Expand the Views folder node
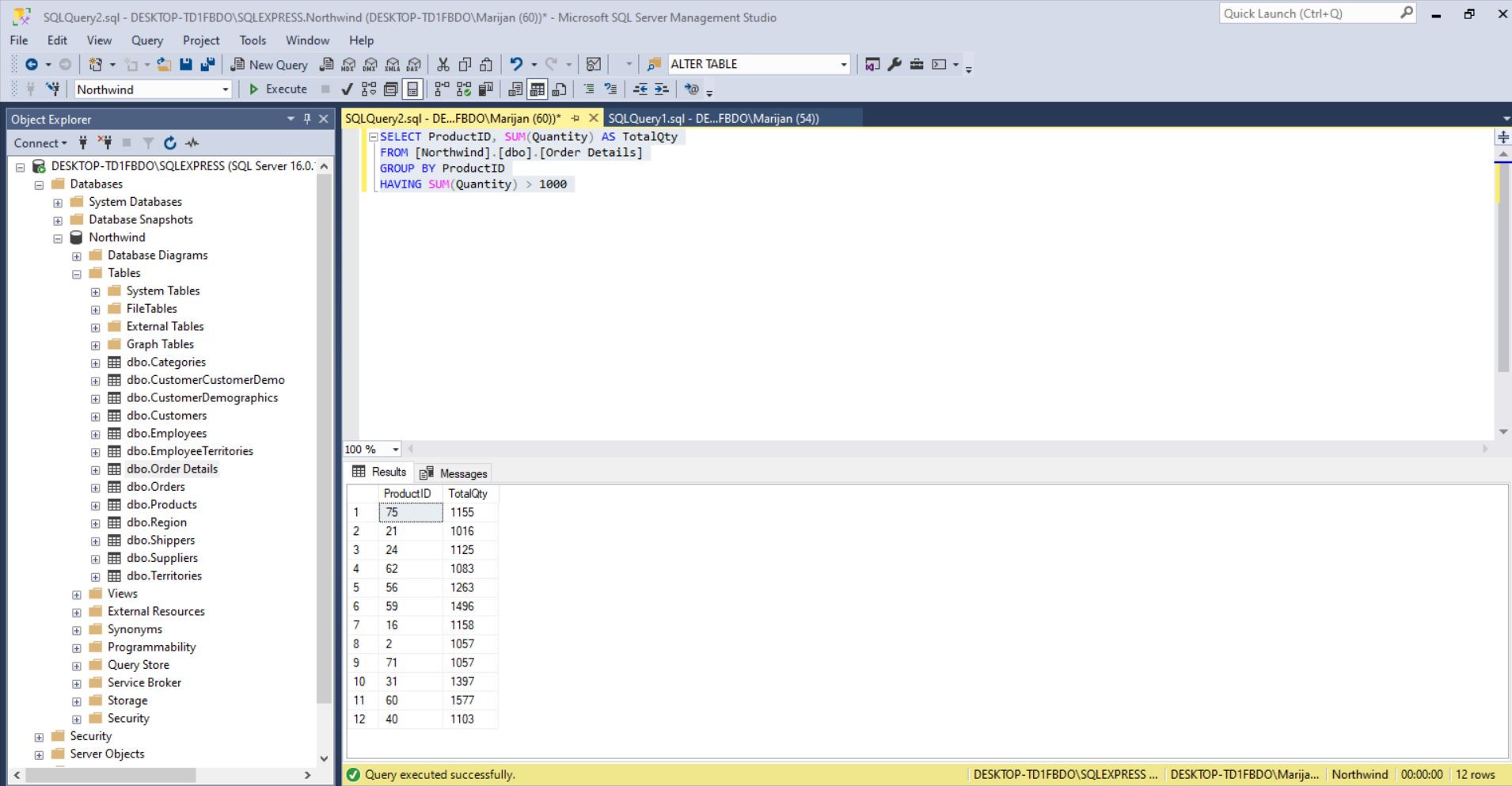The width and height of the screenshot is (1512, 786). [77, 594]
